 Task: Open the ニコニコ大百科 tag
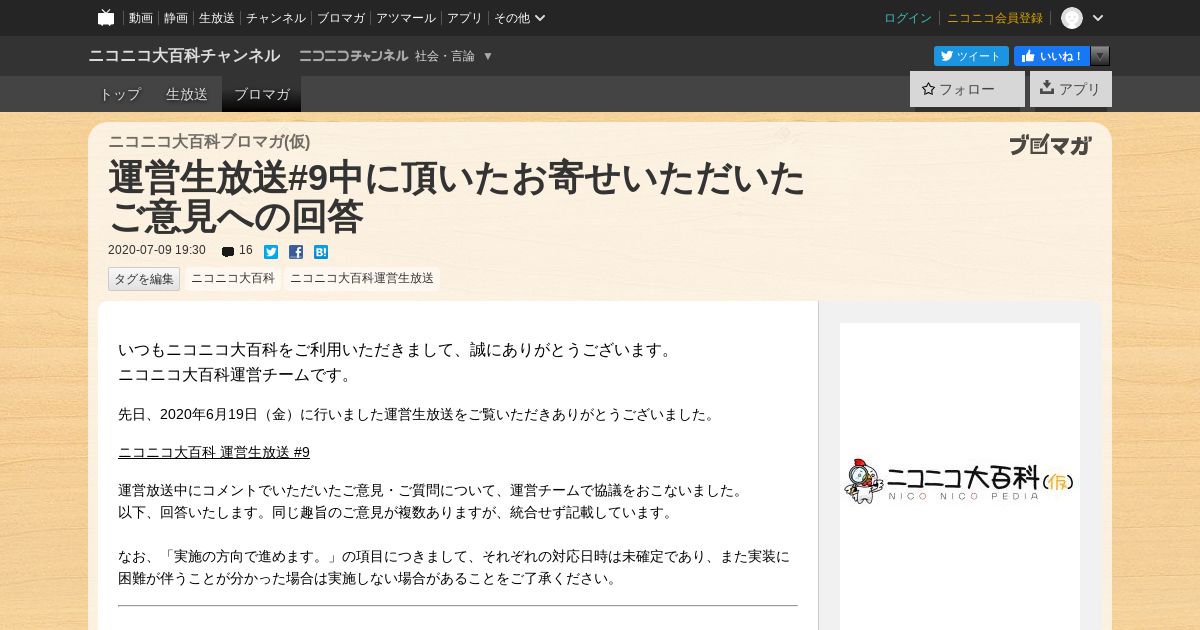tap(233, 279)
